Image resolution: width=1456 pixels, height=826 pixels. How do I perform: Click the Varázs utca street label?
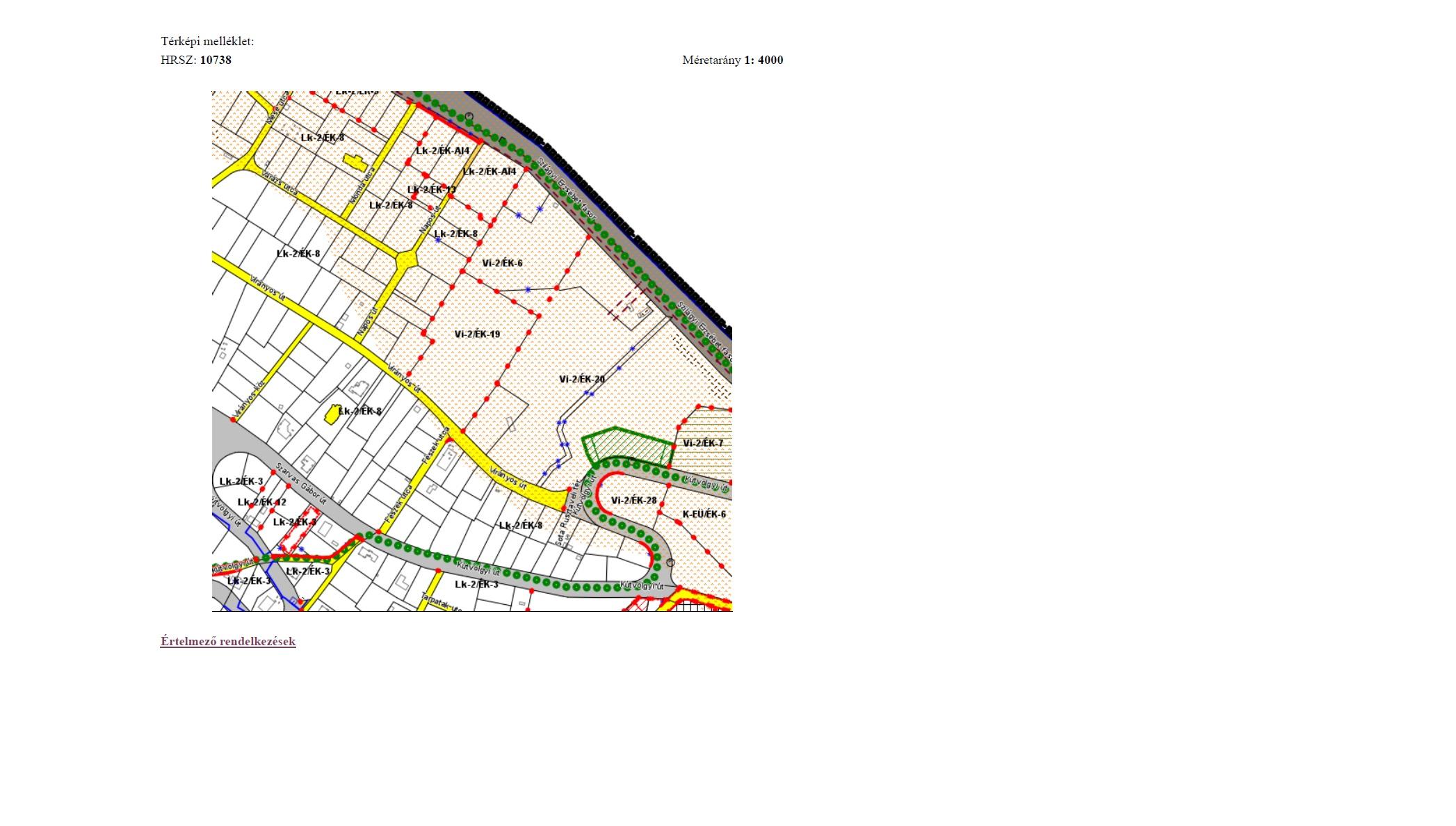tap(280, 184)
